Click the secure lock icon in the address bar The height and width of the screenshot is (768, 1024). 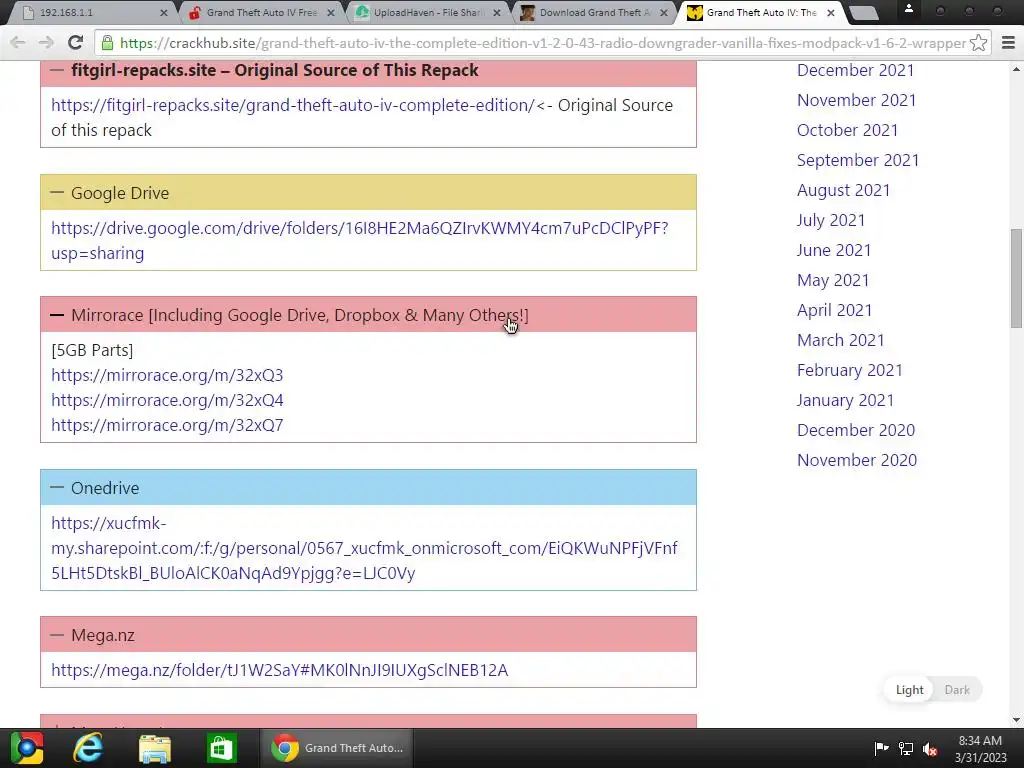pyautogui.click(x=108, y=43)
